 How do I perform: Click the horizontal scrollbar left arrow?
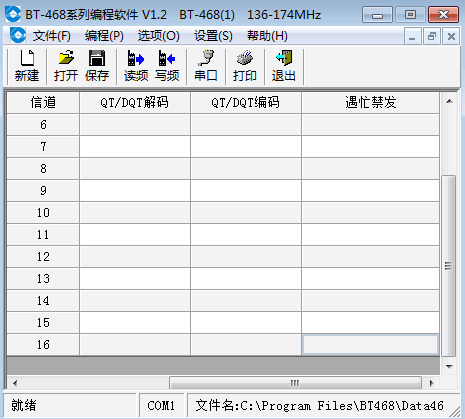click(x=15, y=383)
